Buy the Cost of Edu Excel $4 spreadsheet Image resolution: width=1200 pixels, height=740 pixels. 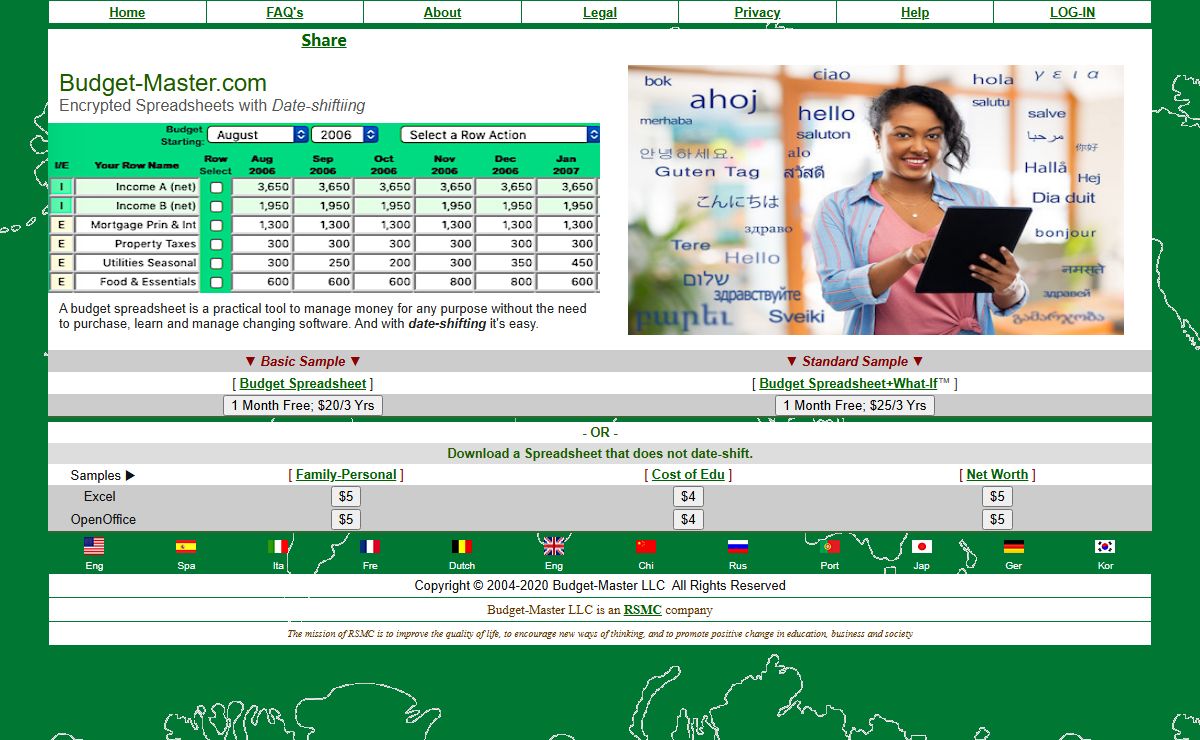coord(688,496)
